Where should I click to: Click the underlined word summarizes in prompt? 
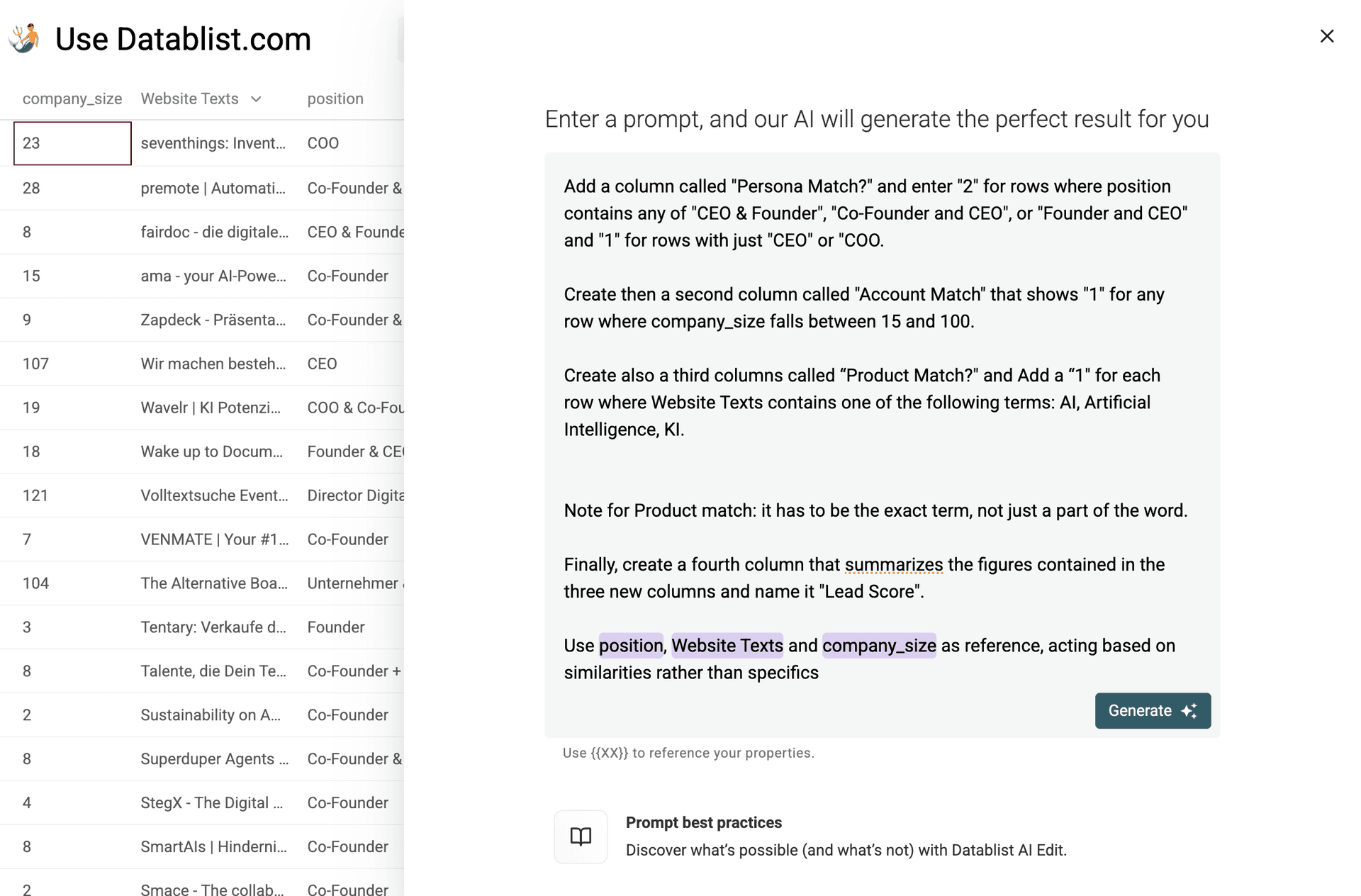click(893, 565)
